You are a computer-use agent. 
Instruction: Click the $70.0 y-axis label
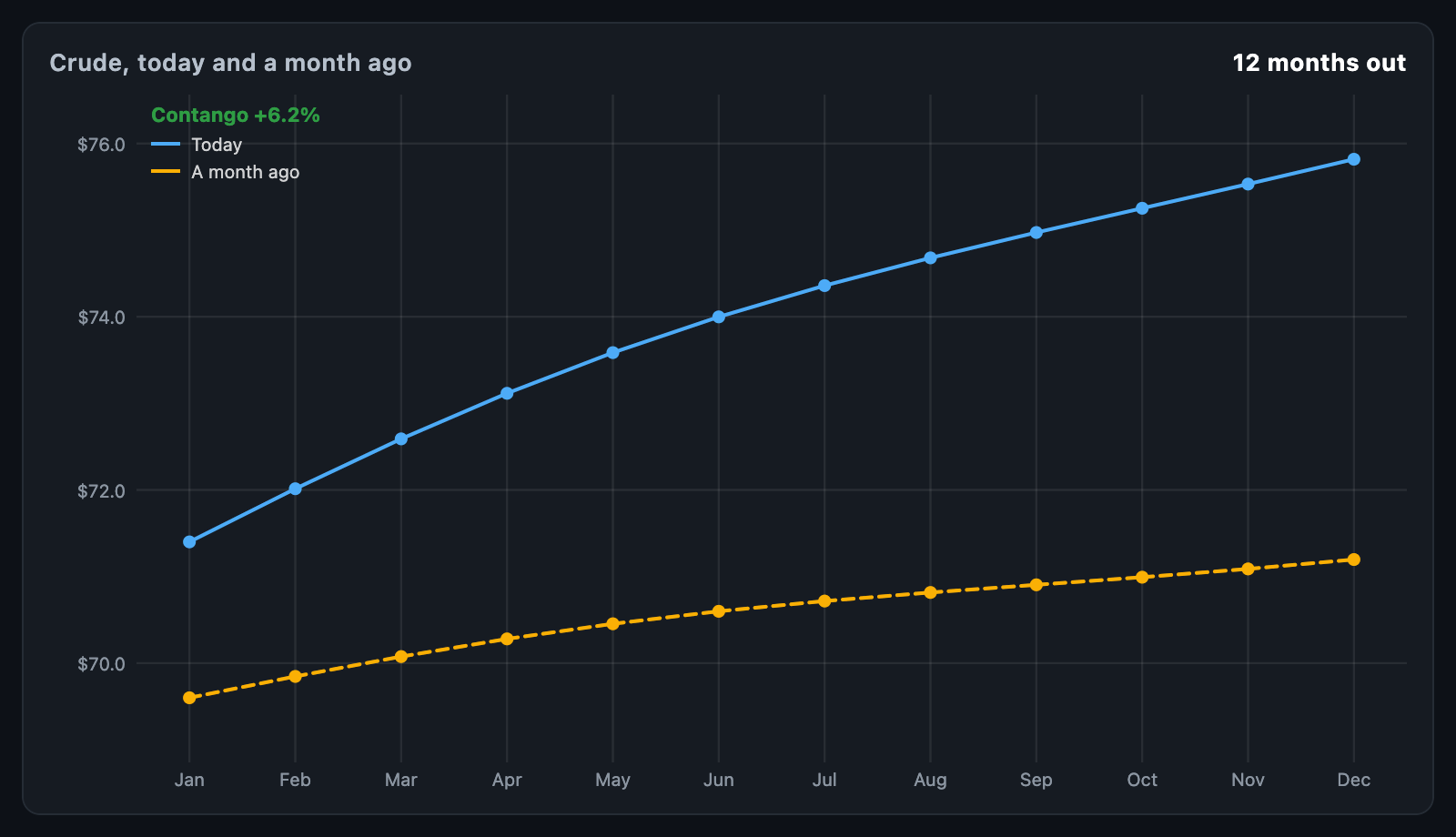[102, 664]
